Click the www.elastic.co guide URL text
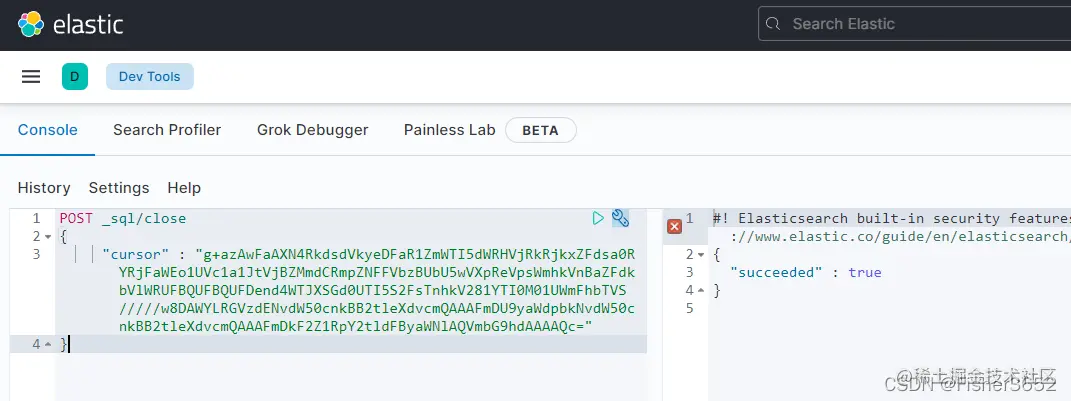This screenshot has height=401, width=1071. [900, 236]
